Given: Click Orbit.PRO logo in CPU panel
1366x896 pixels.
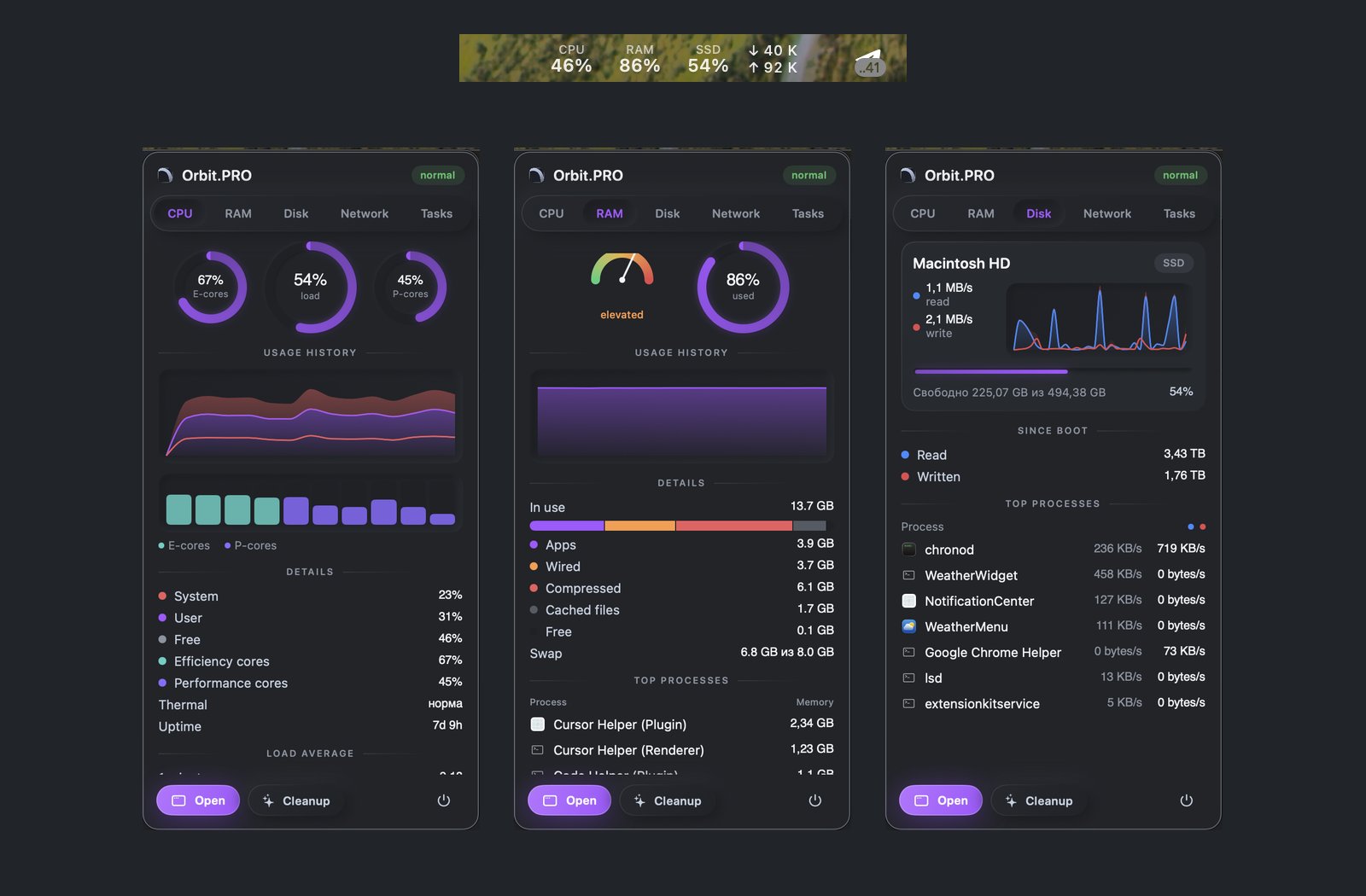Looking at the screenshot, I should point(165,175).
